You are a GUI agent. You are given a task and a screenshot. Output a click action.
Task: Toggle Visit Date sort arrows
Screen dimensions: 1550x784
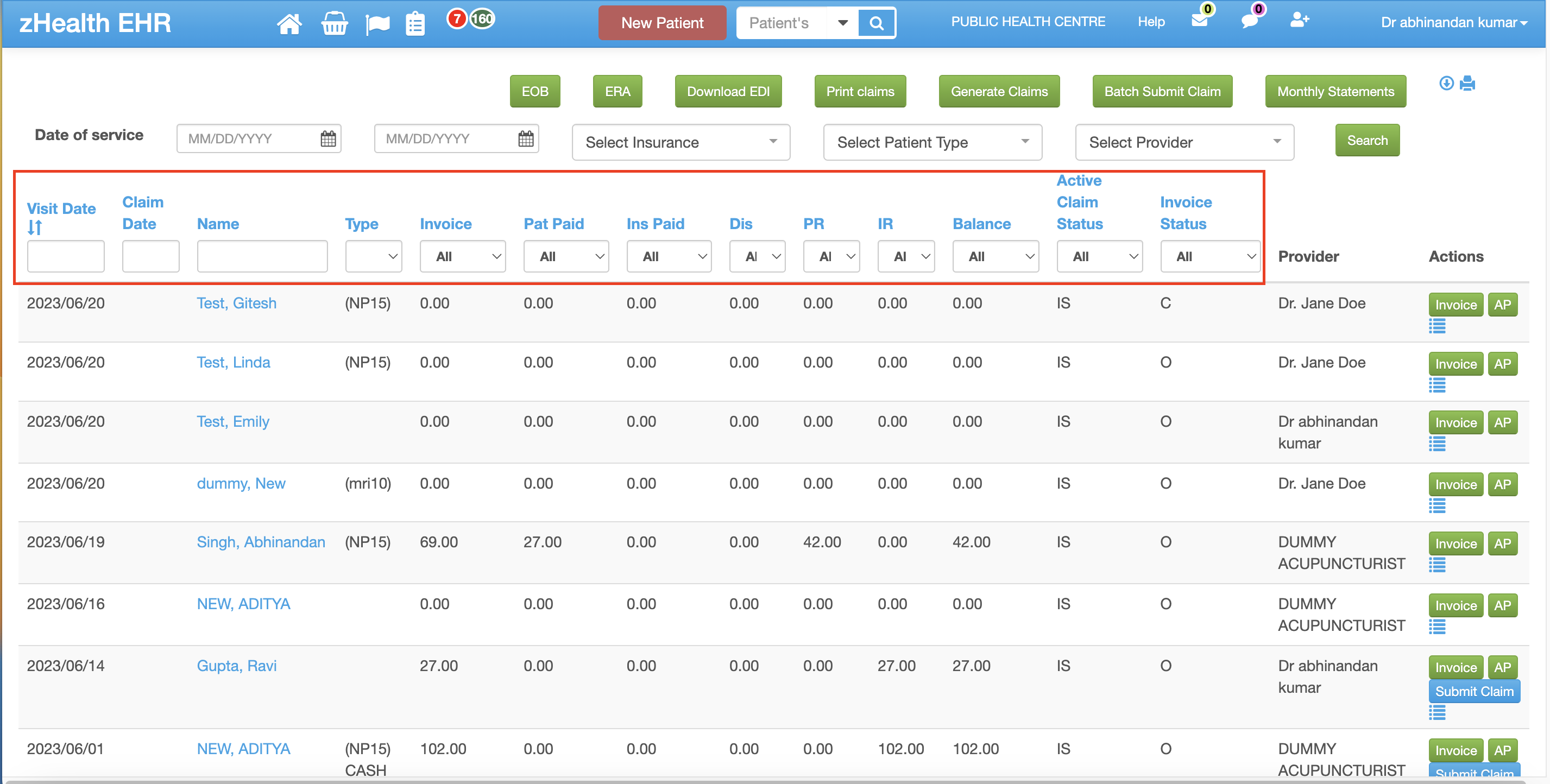point(35,228)
